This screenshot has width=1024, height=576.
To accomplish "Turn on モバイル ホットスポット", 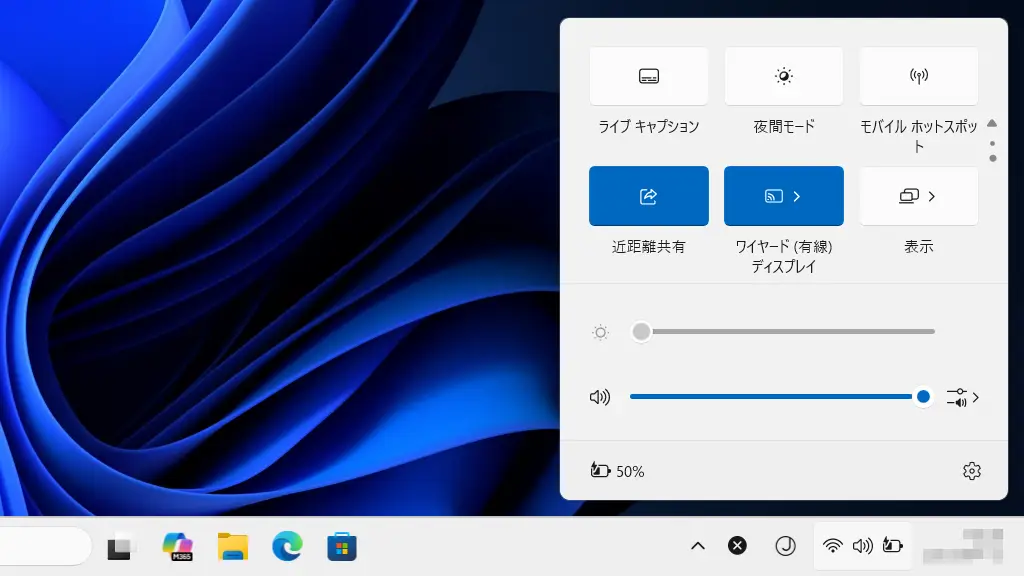I will tap(919, 77).
